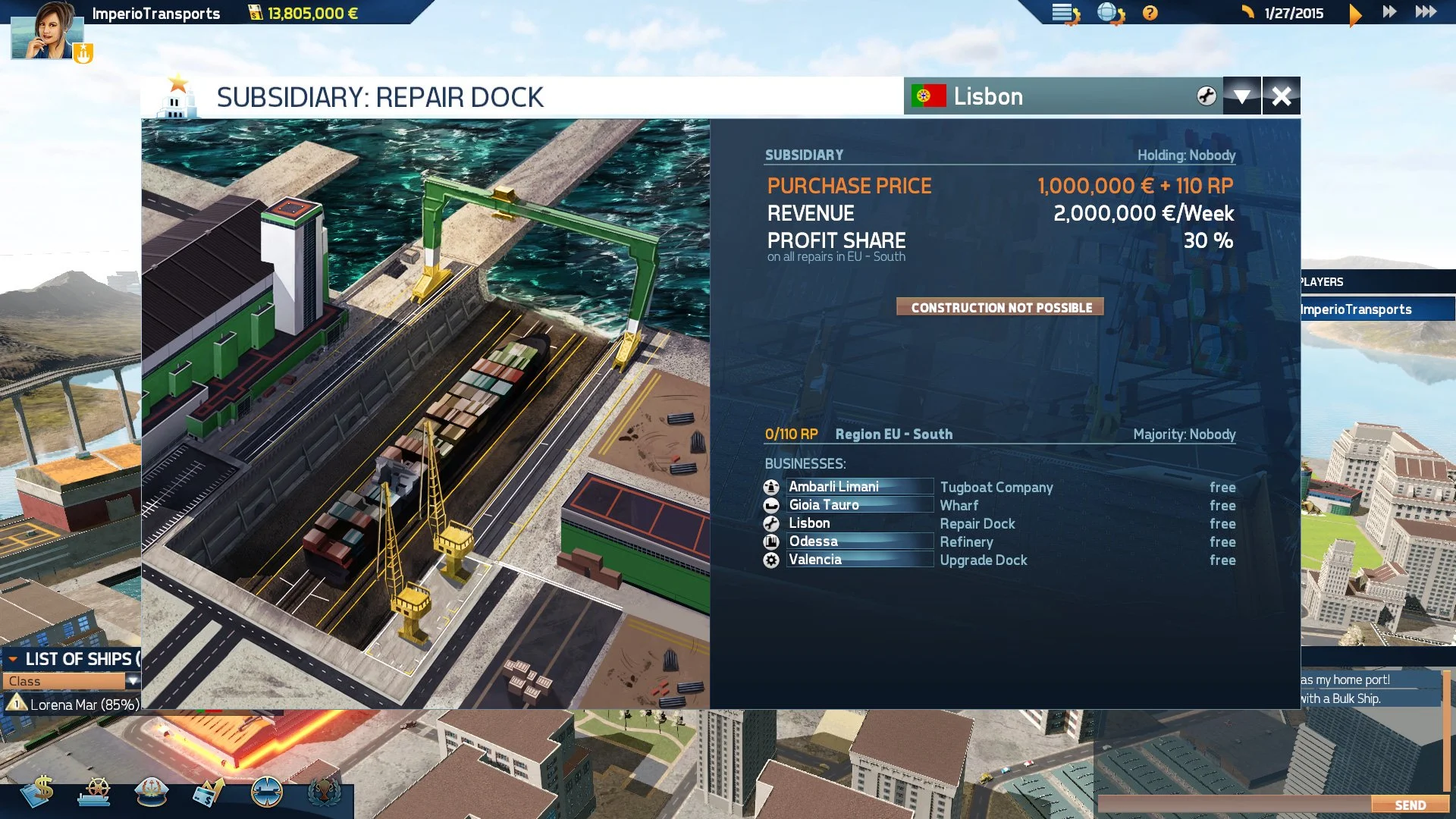Click Lorena Mar 85% condition indicator
This screenshot has width=1456, height=819.
(x=83, y=704)
